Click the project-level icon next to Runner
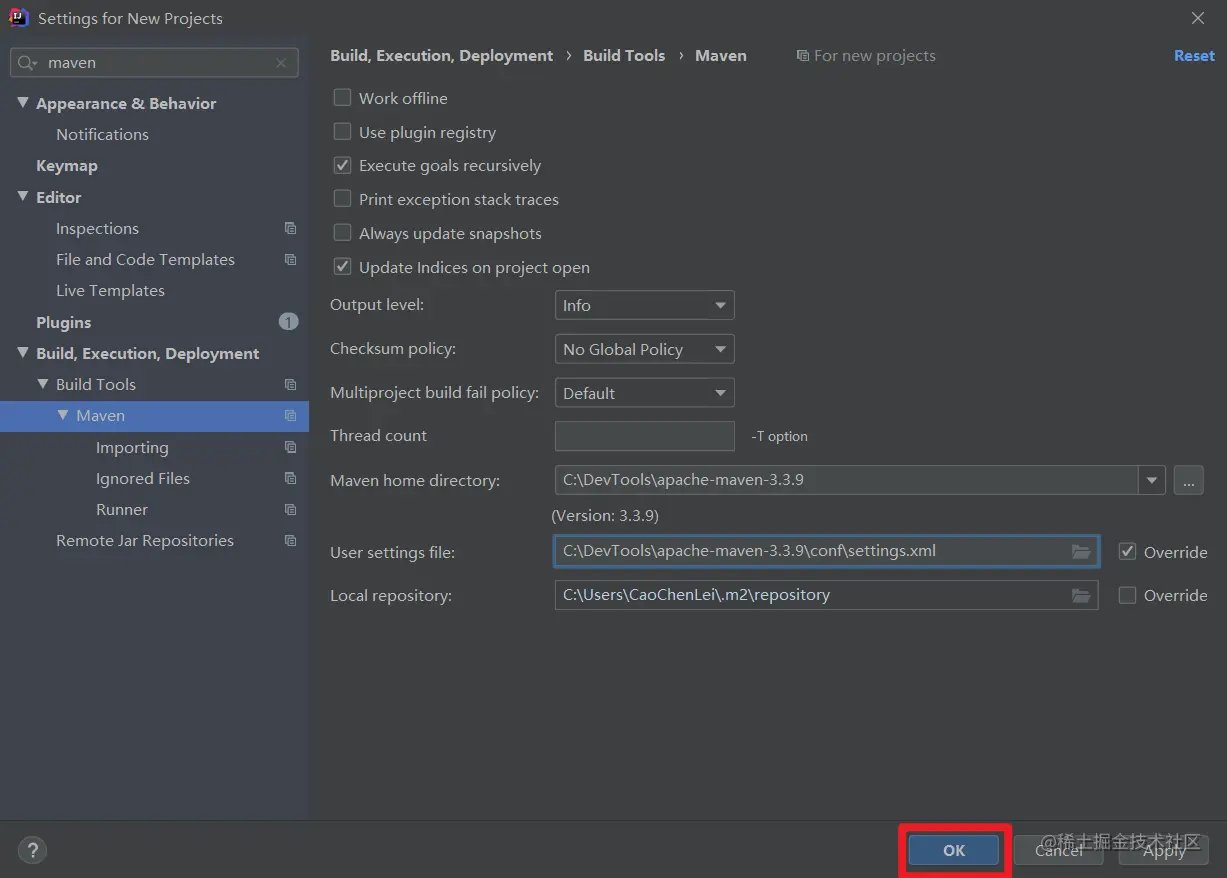 point(290,509)
